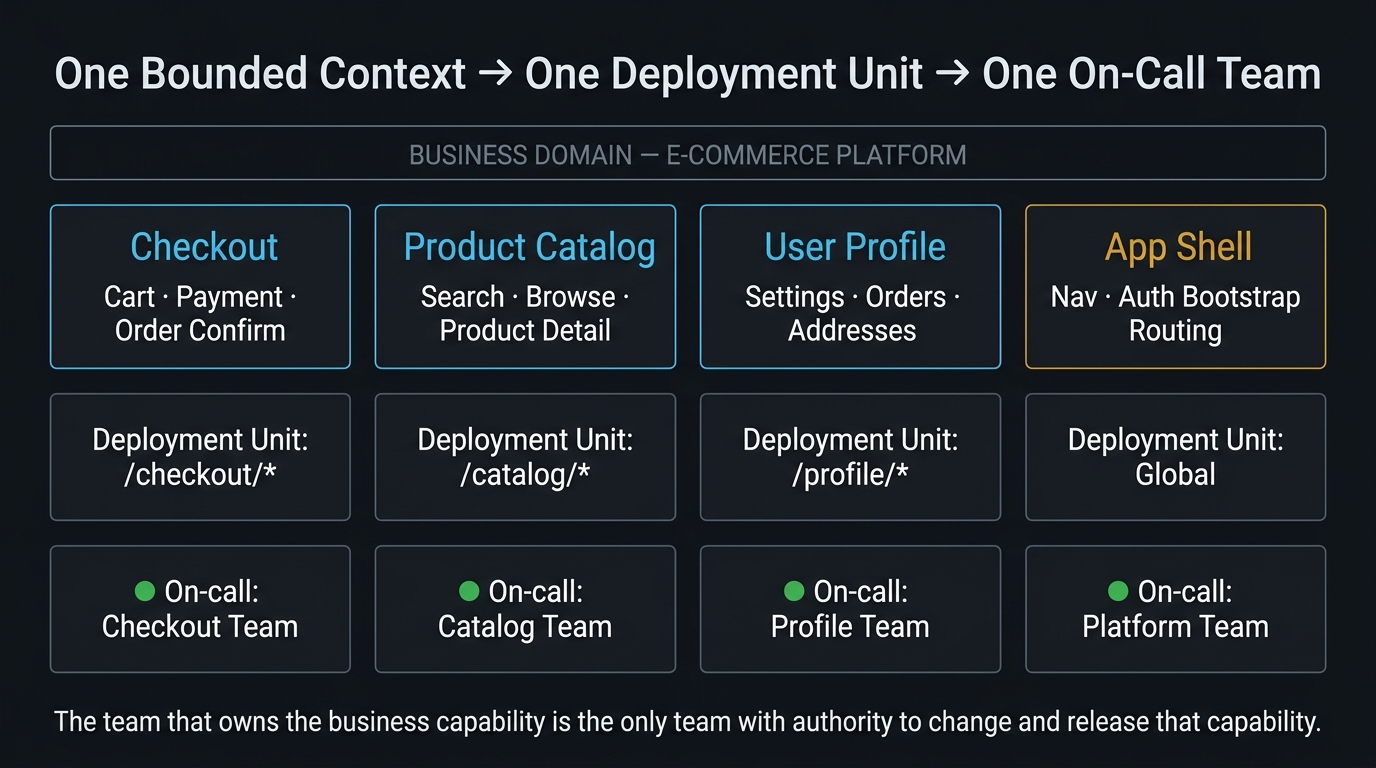Image resolution: width=1376 pixels, height=768 pixels.
Task: Select the App Shell context card
Action: tap(1175, 287)
